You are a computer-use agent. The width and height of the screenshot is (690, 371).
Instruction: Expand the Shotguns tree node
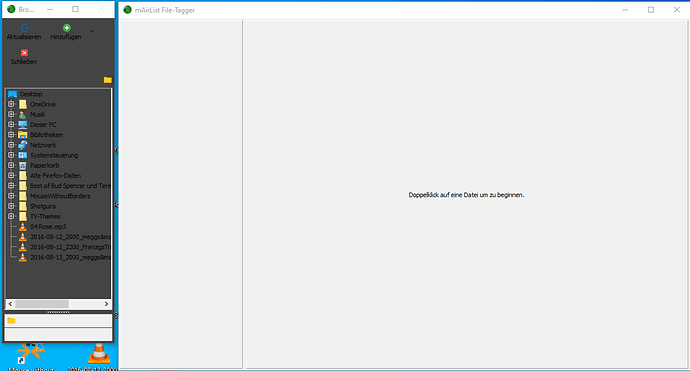[11, 206]
